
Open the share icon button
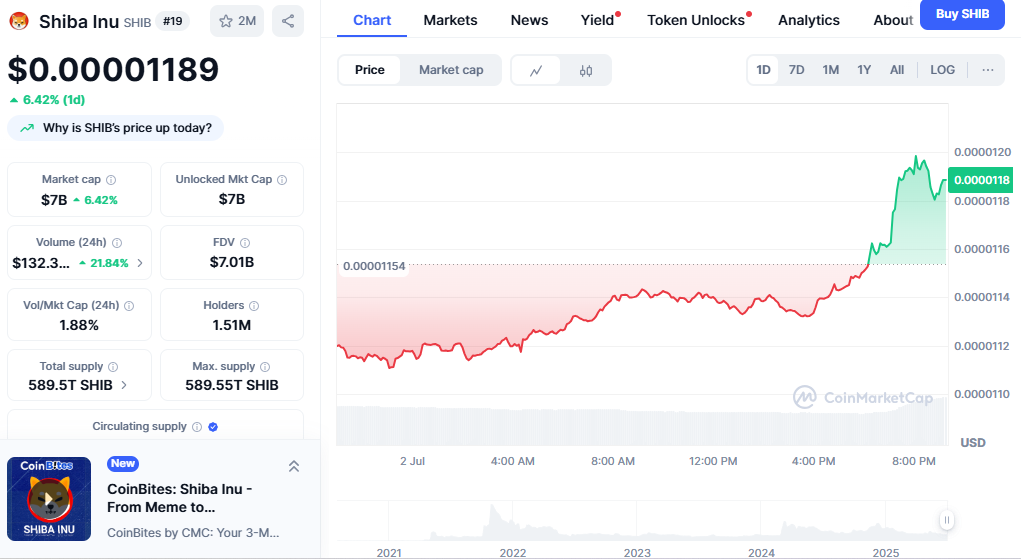[288, 21]
